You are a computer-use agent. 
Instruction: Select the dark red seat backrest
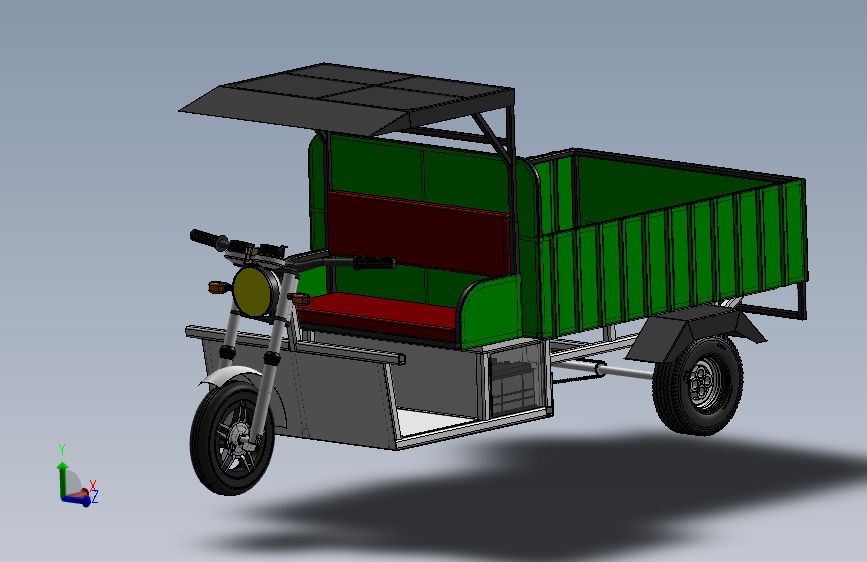click(x=417, y=232)
